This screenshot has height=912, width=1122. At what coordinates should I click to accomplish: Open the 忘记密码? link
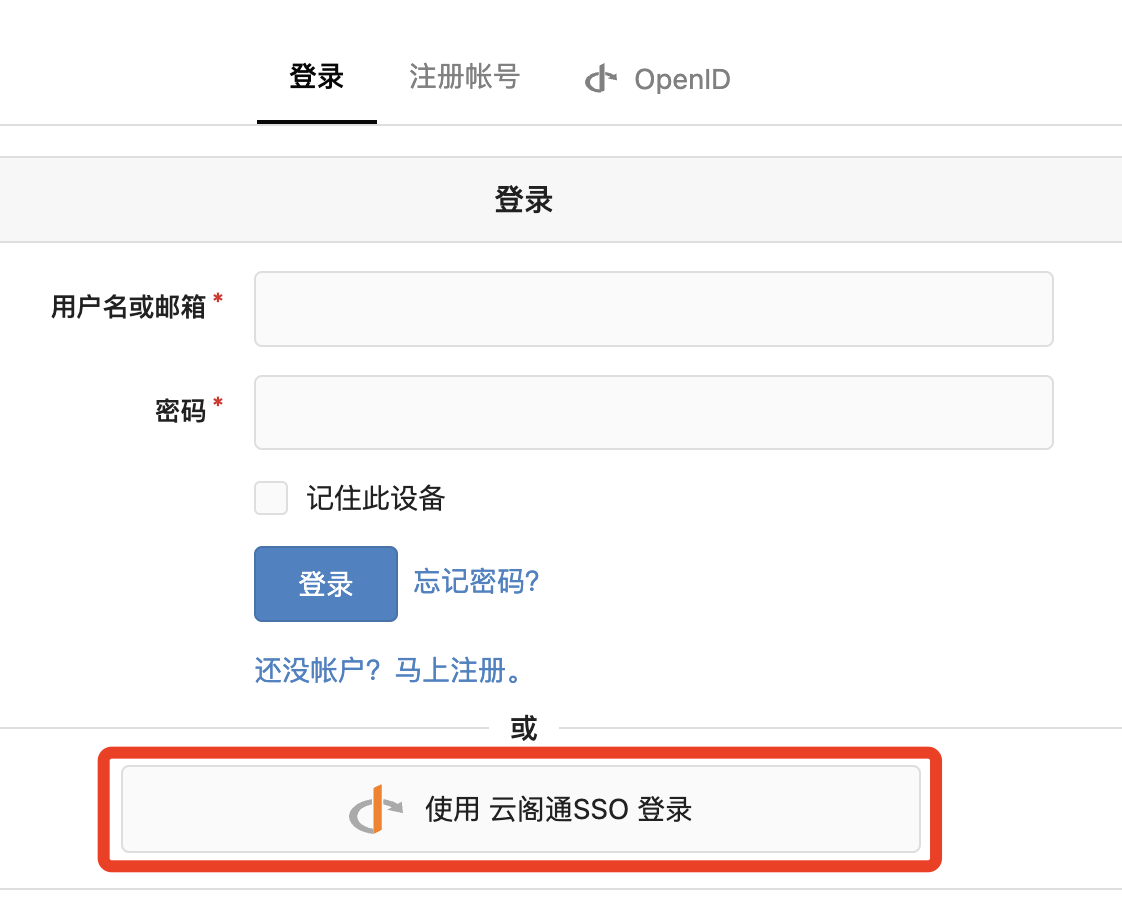coord(477,582)
